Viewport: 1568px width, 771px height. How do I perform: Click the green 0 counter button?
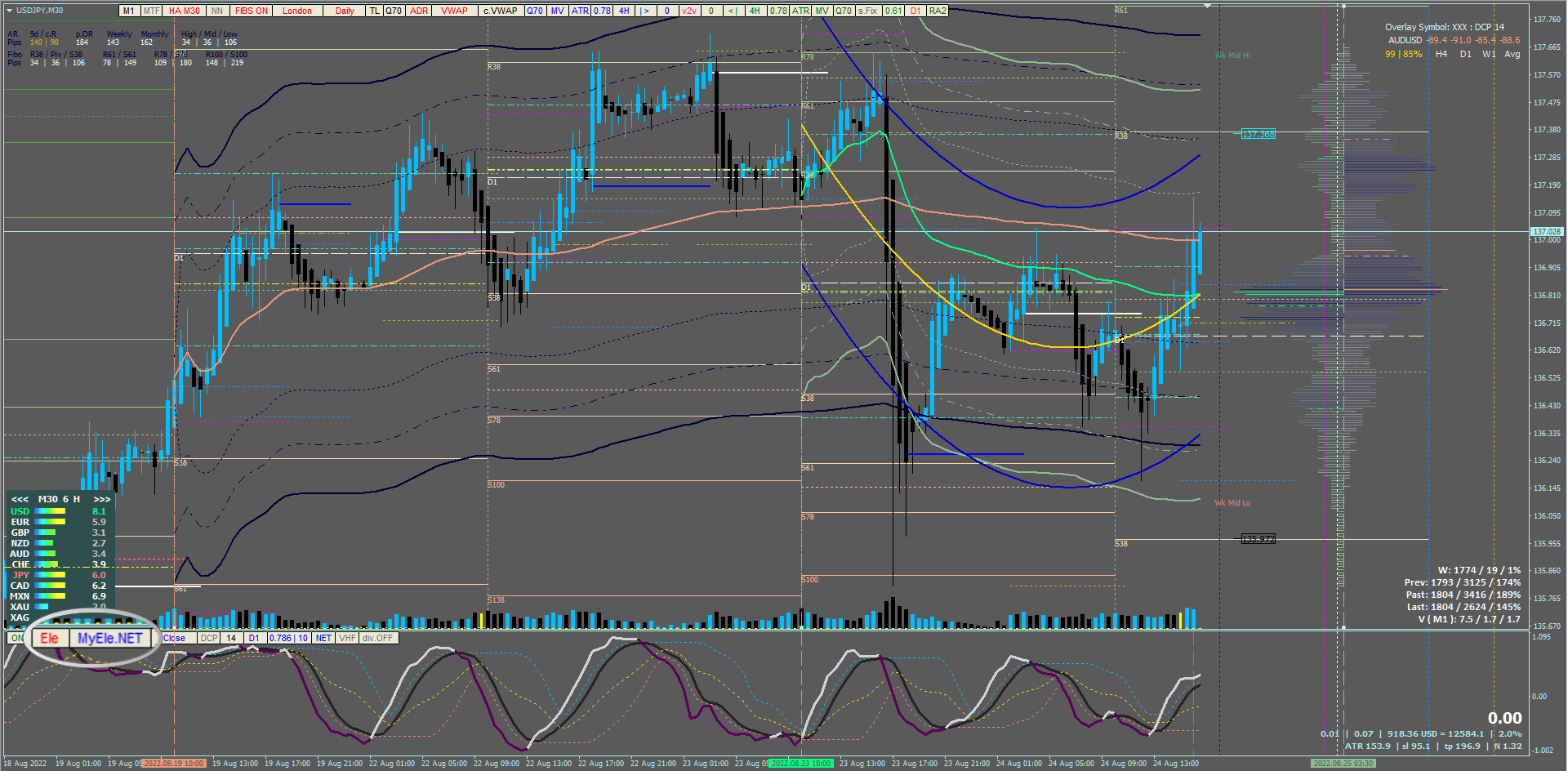(x=711, y=11)
